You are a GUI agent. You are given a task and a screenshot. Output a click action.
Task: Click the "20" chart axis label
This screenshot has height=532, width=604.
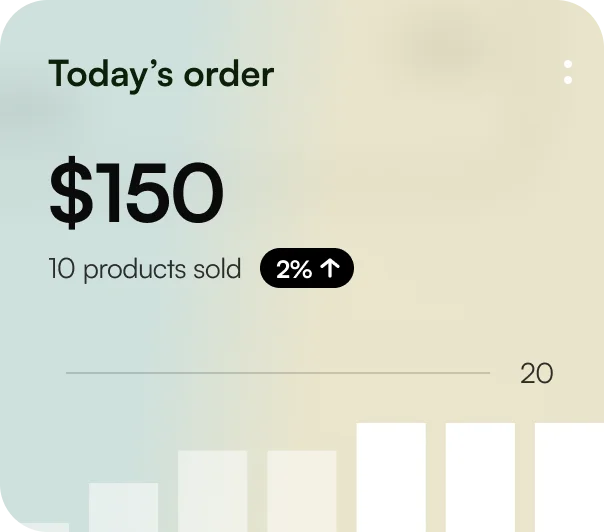537,374
